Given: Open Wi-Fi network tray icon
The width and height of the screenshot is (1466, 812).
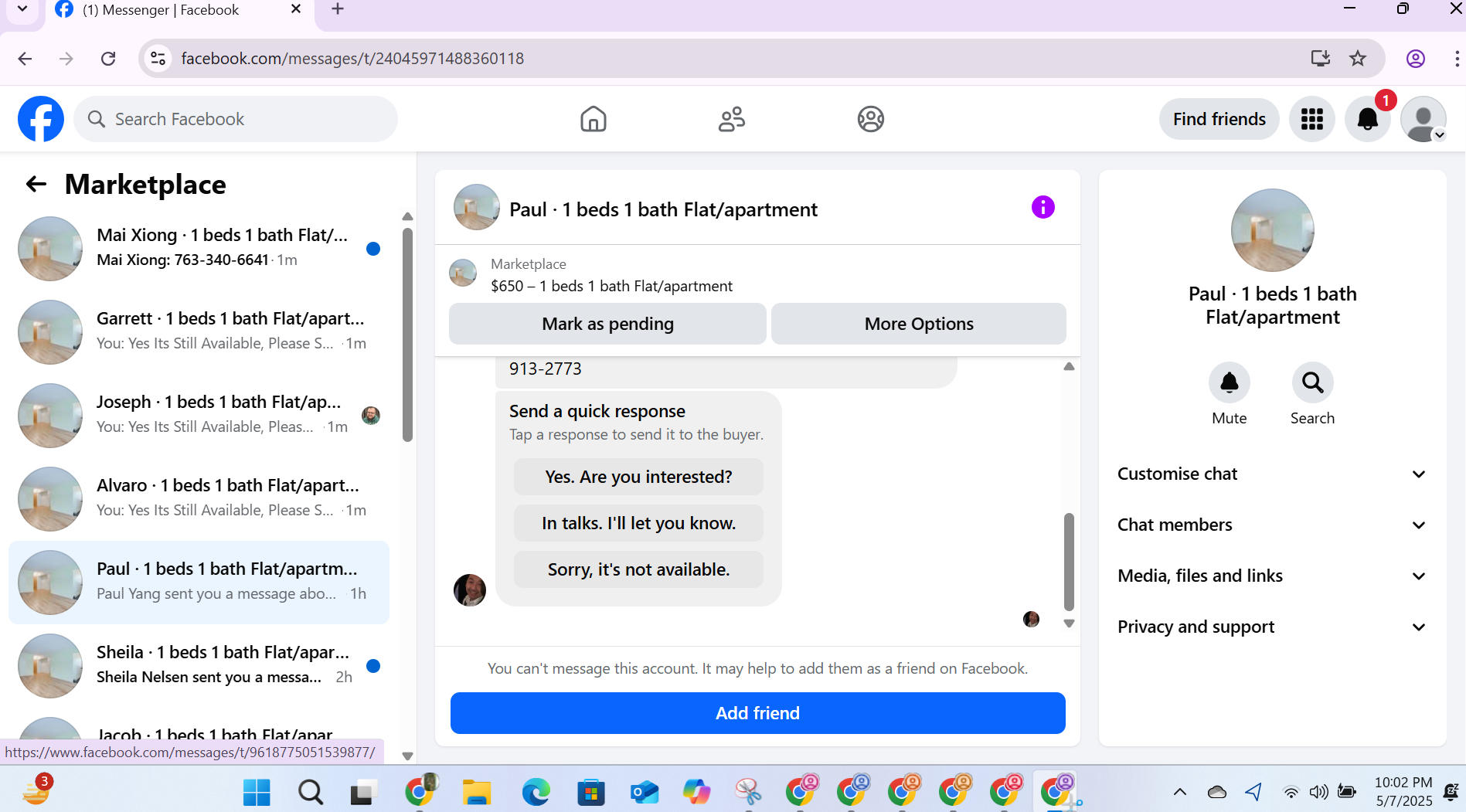Looking at the screenshot, I should point(1291,792).
